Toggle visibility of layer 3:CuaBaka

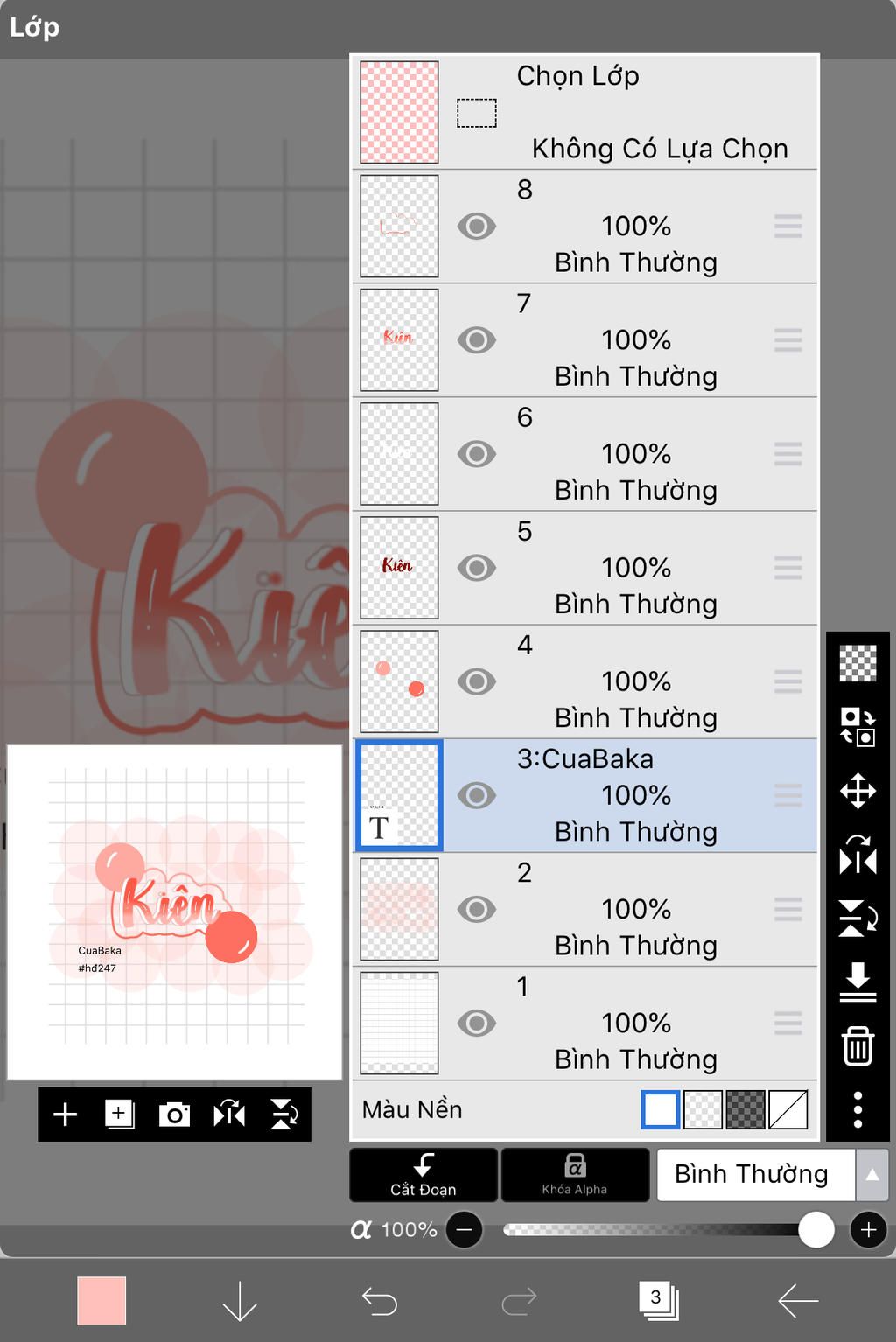point(477,795)
